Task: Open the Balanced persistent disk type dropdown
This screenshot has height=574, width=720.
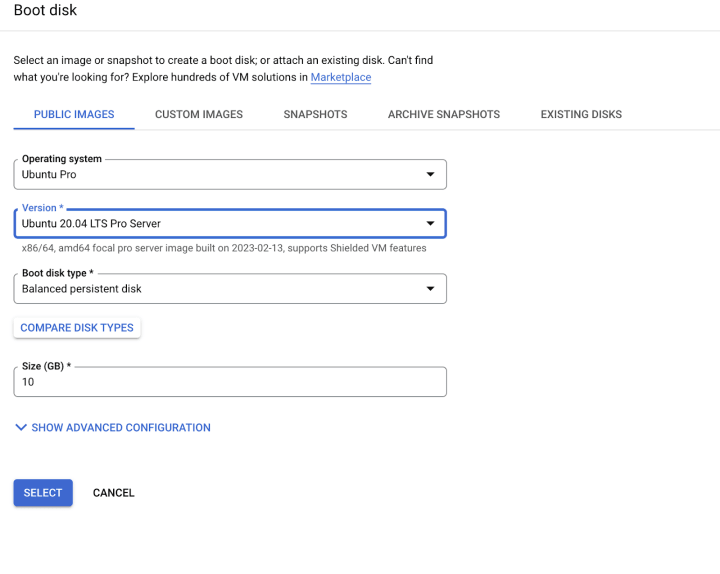Action: pos(229,289)
